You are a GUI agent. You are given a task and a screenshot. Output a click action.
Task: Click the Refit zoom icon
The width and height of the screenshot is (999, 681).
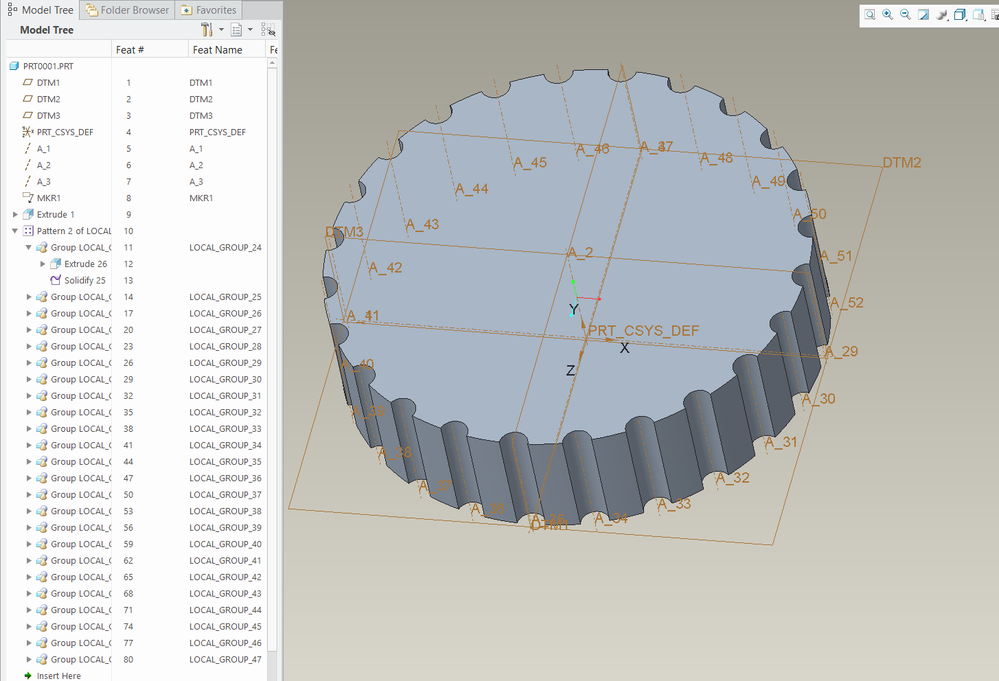(x=870, y=15)
